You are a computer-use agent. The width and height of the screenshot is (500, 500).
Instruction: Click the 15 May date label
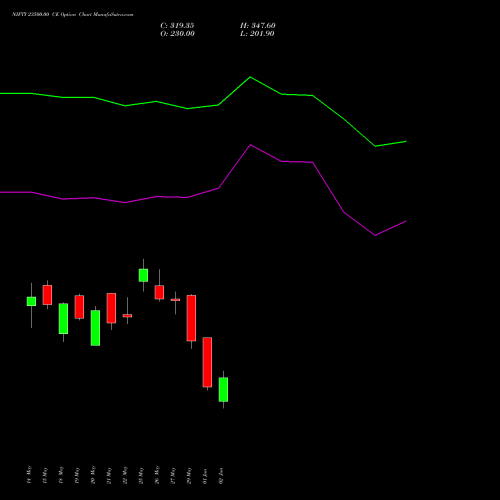coord(45,475)
